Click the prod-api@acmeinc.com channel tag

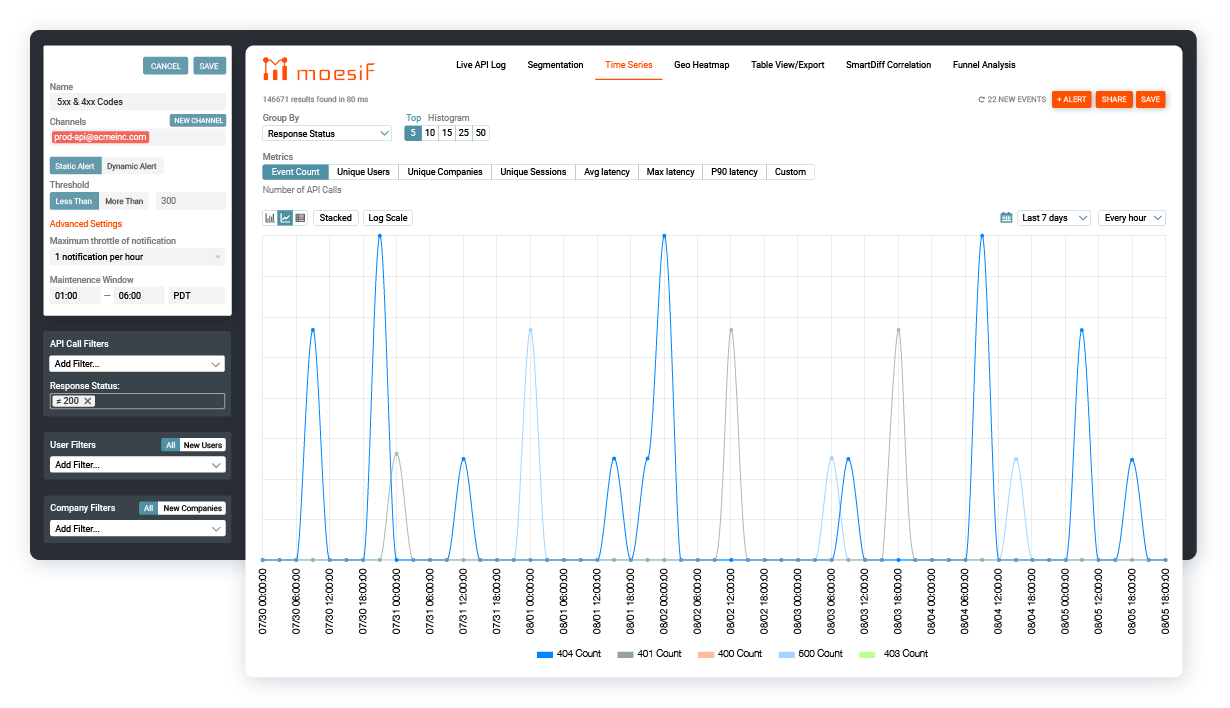click(100, 137)
